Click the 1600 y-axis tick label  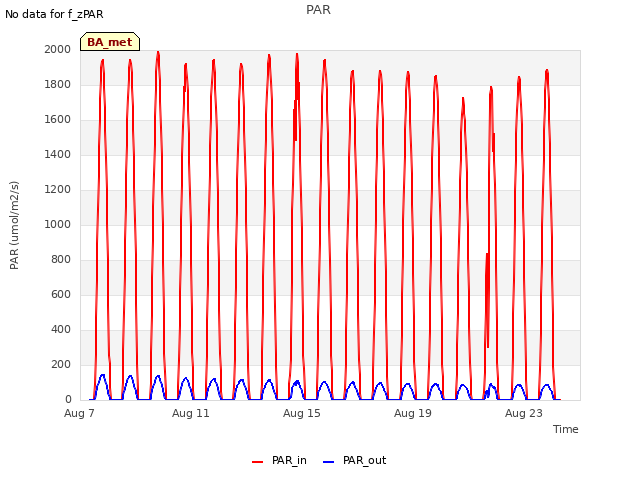[x=58, y=120]
